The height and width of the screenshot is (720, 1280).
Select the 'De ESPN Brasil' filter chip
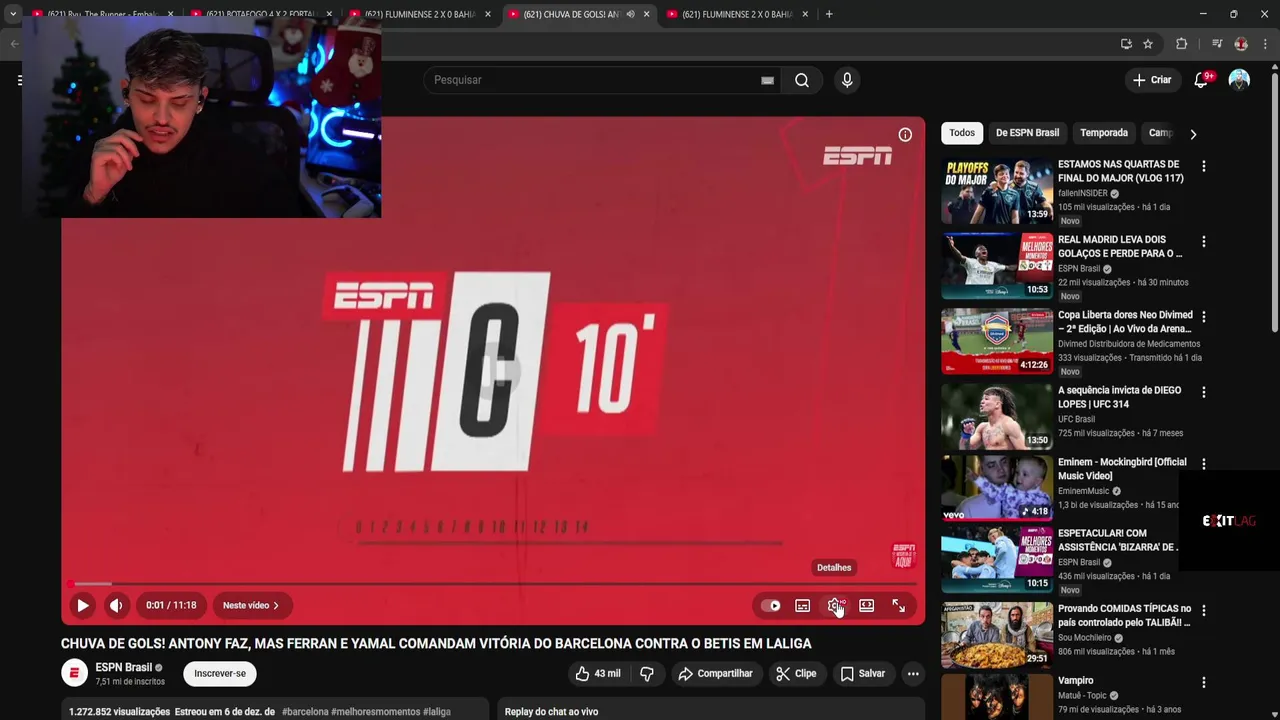click(1027, 133)
